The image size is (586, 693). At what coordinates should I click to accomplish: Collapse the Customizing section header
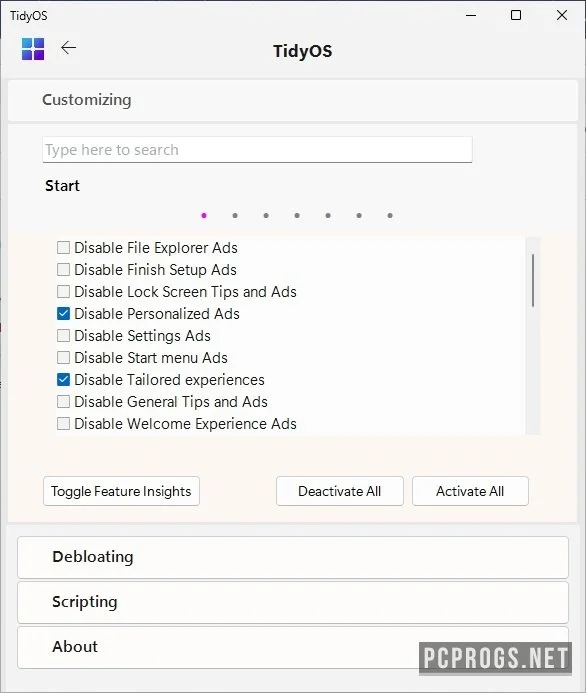[293, 100]
